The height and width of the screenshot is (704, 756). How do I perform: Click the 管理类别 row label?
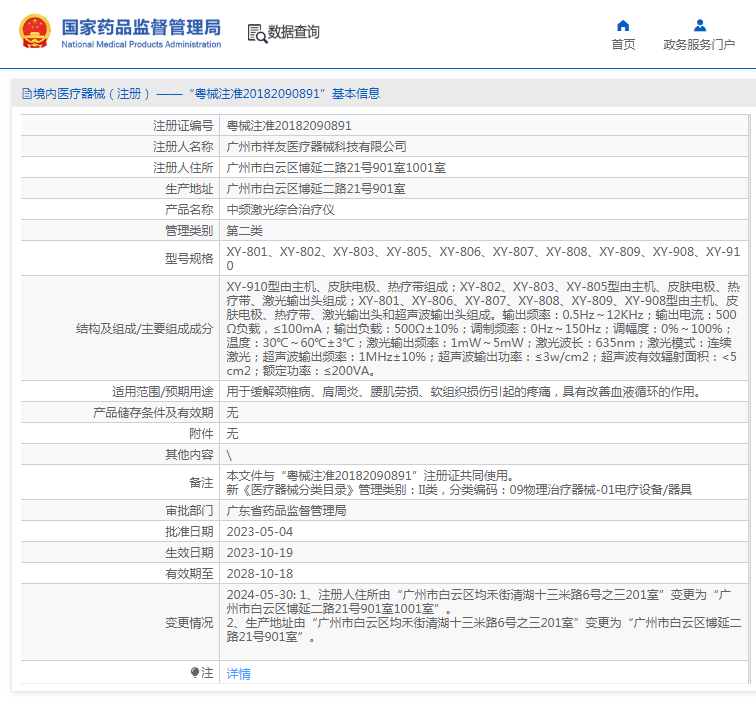pos(189,230)
